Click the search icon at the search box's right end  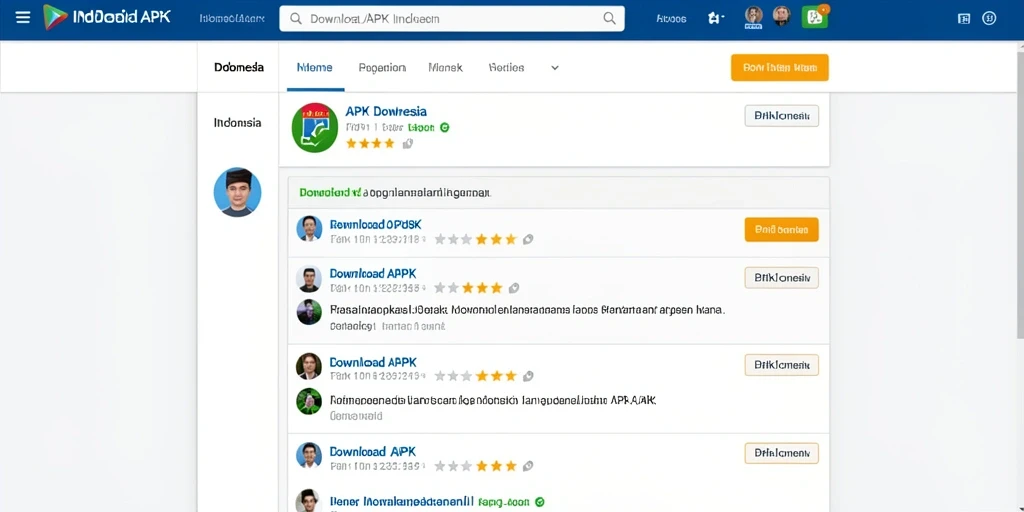[x=609, y=18]
